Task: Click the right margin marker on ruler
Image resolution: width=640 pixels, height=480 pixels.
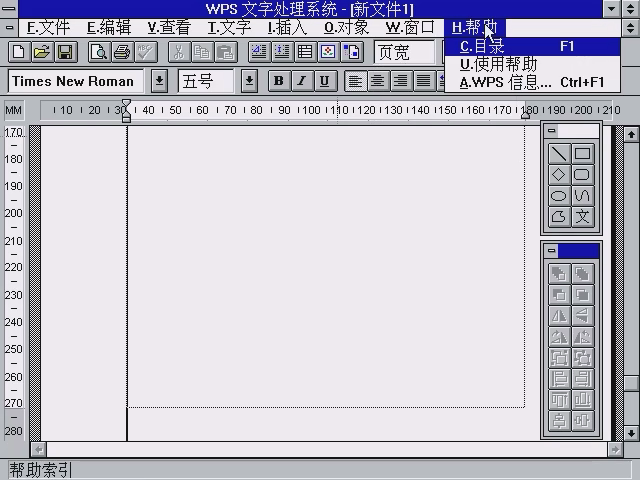Action: coord(525,116)
